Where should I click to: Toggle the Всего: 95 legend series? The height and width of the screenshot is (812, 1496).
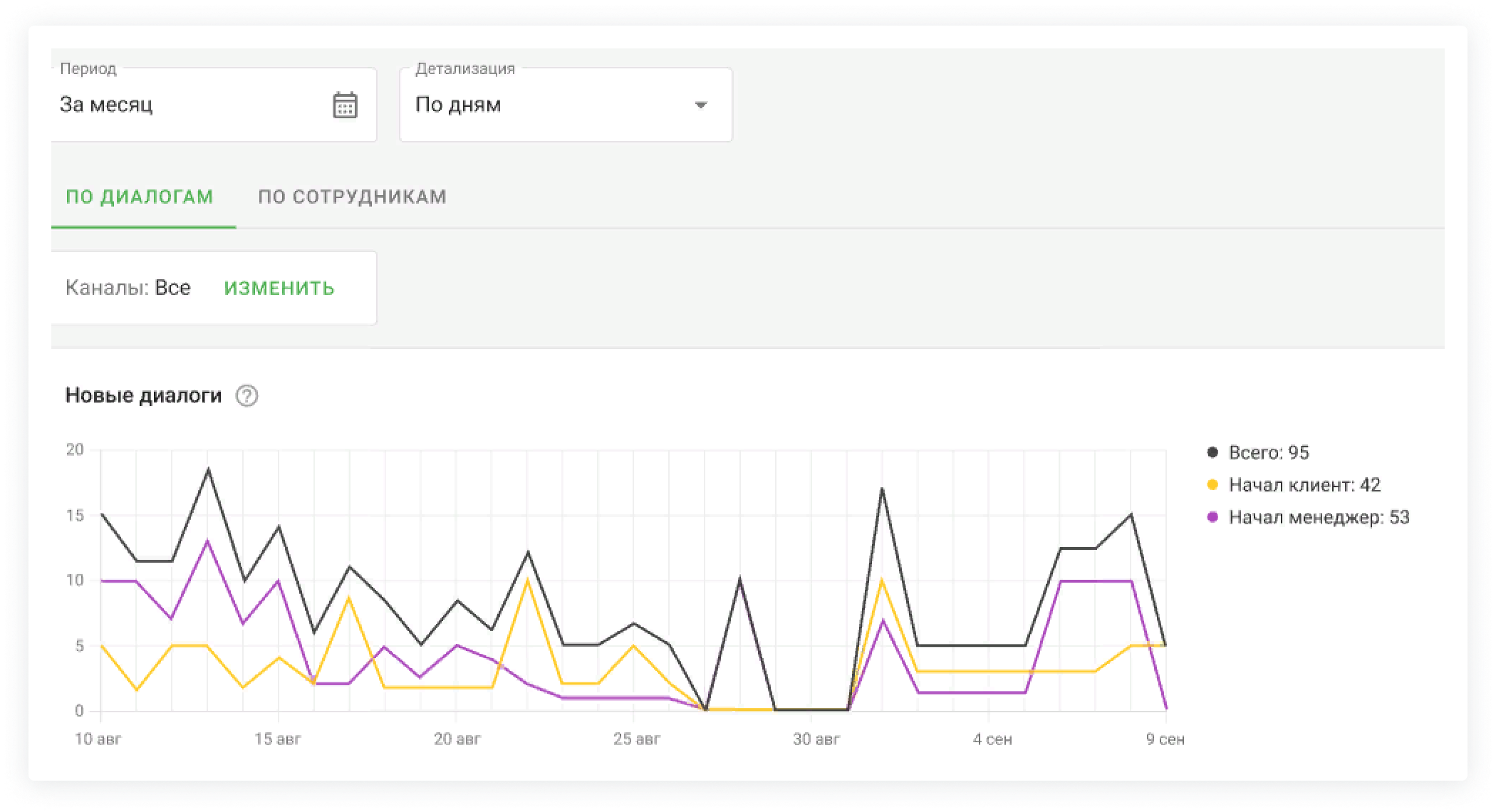[x=1269, y=453]
